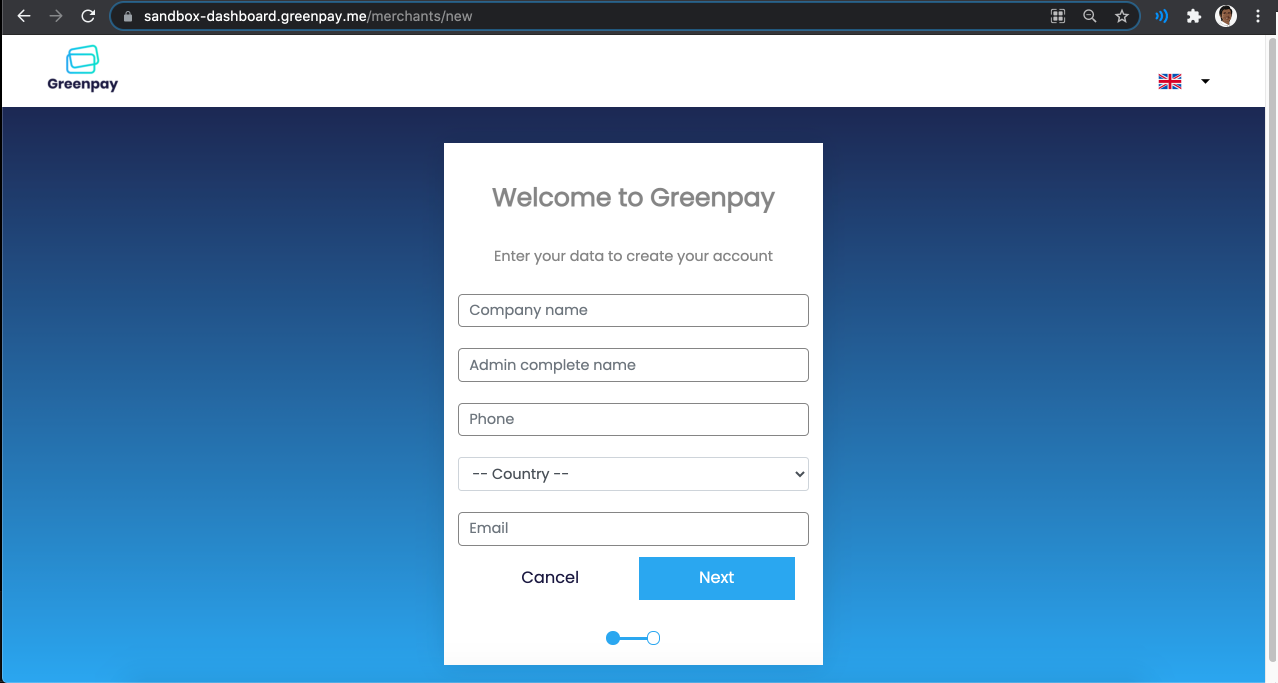Click the UK flag language icon
1278x683 pixels.
tap(1170, 82)
